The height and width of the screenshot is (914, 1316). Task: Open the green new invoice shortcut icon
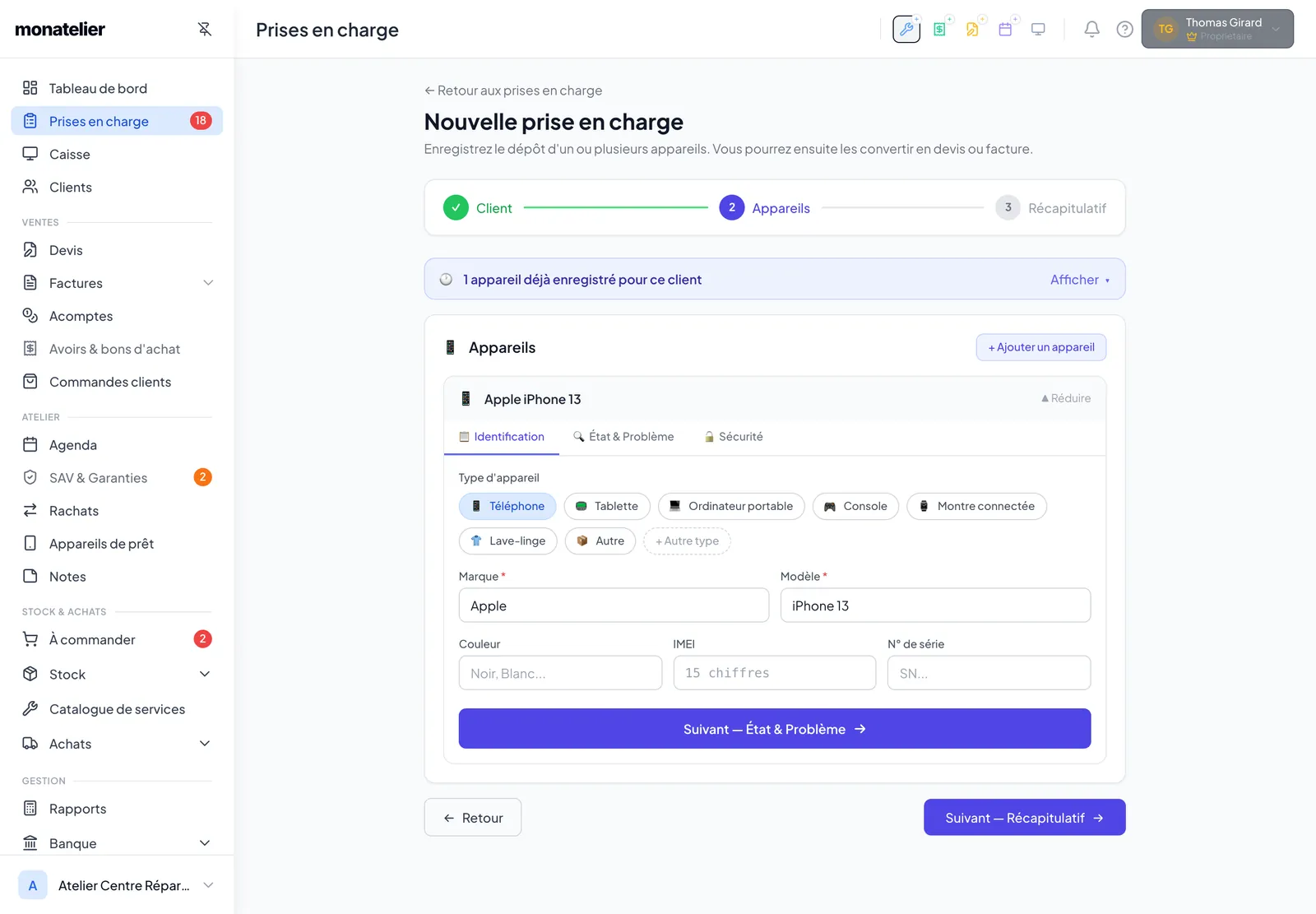point(939,30)
